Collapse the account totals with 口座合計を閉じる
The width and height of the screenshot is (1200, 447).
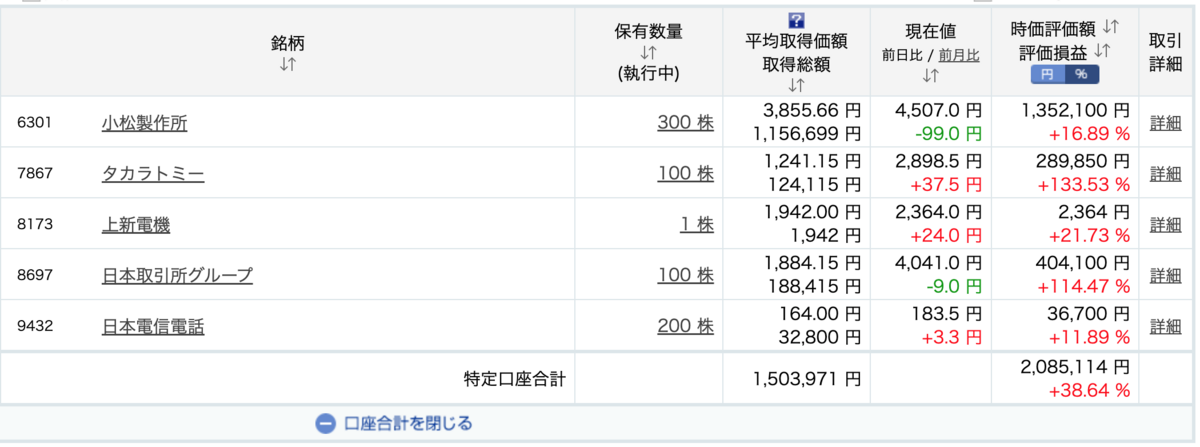[x=408, y=423]
